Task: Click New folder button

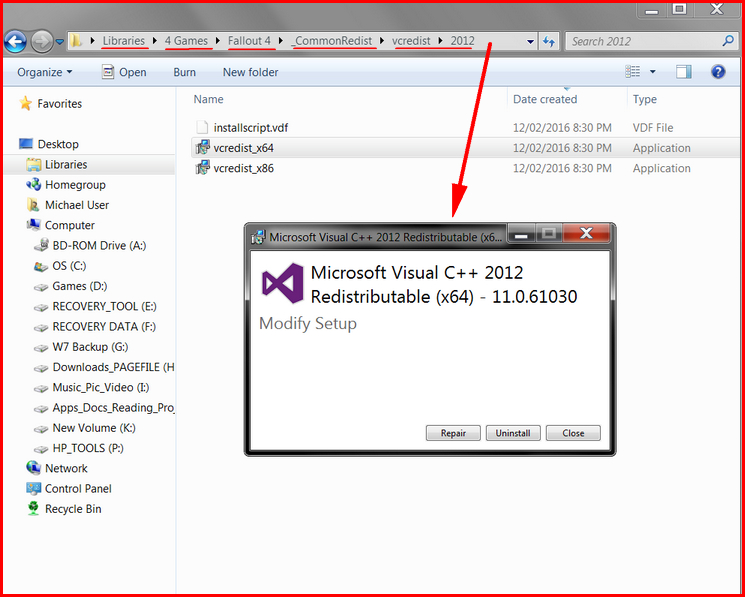Action: coord(250,72)
